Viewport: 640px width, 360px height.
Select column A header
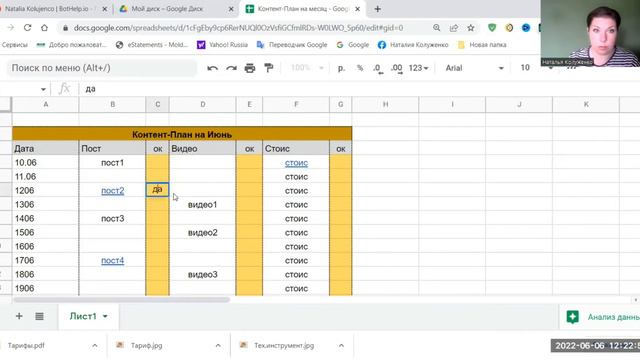tap(45, 104)
